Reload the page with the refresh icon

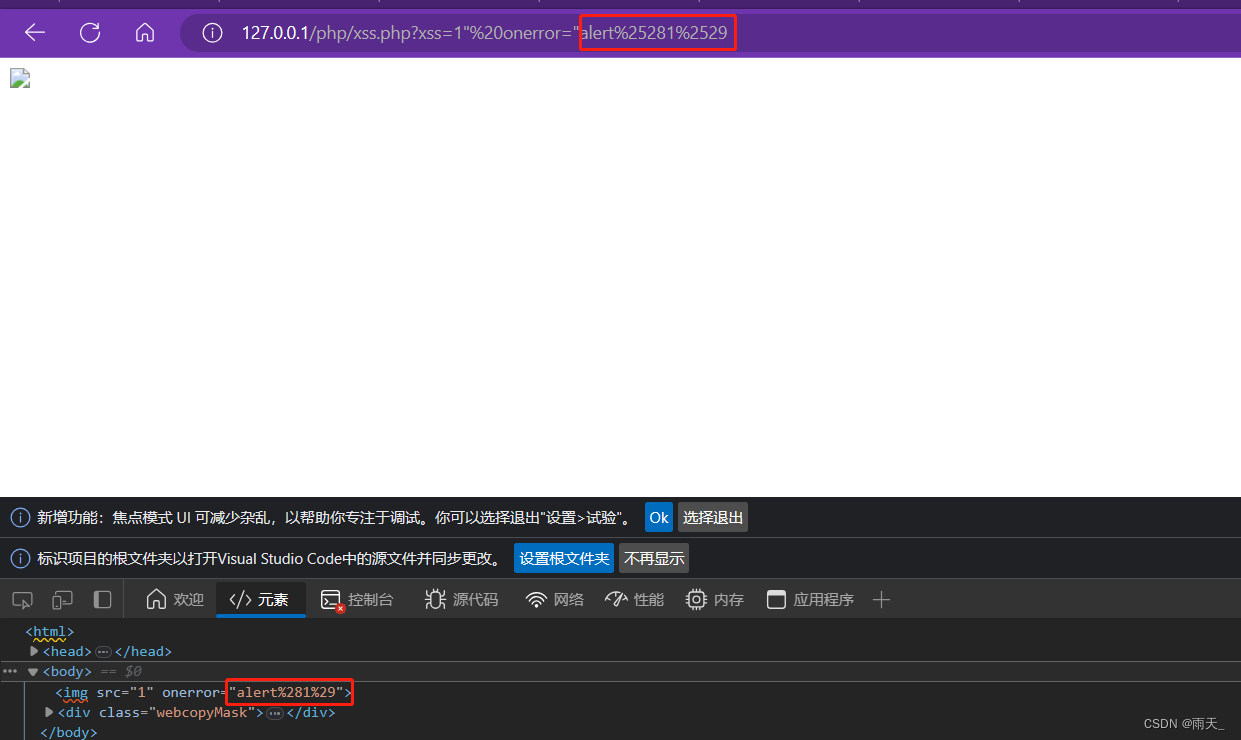[89, 32]
